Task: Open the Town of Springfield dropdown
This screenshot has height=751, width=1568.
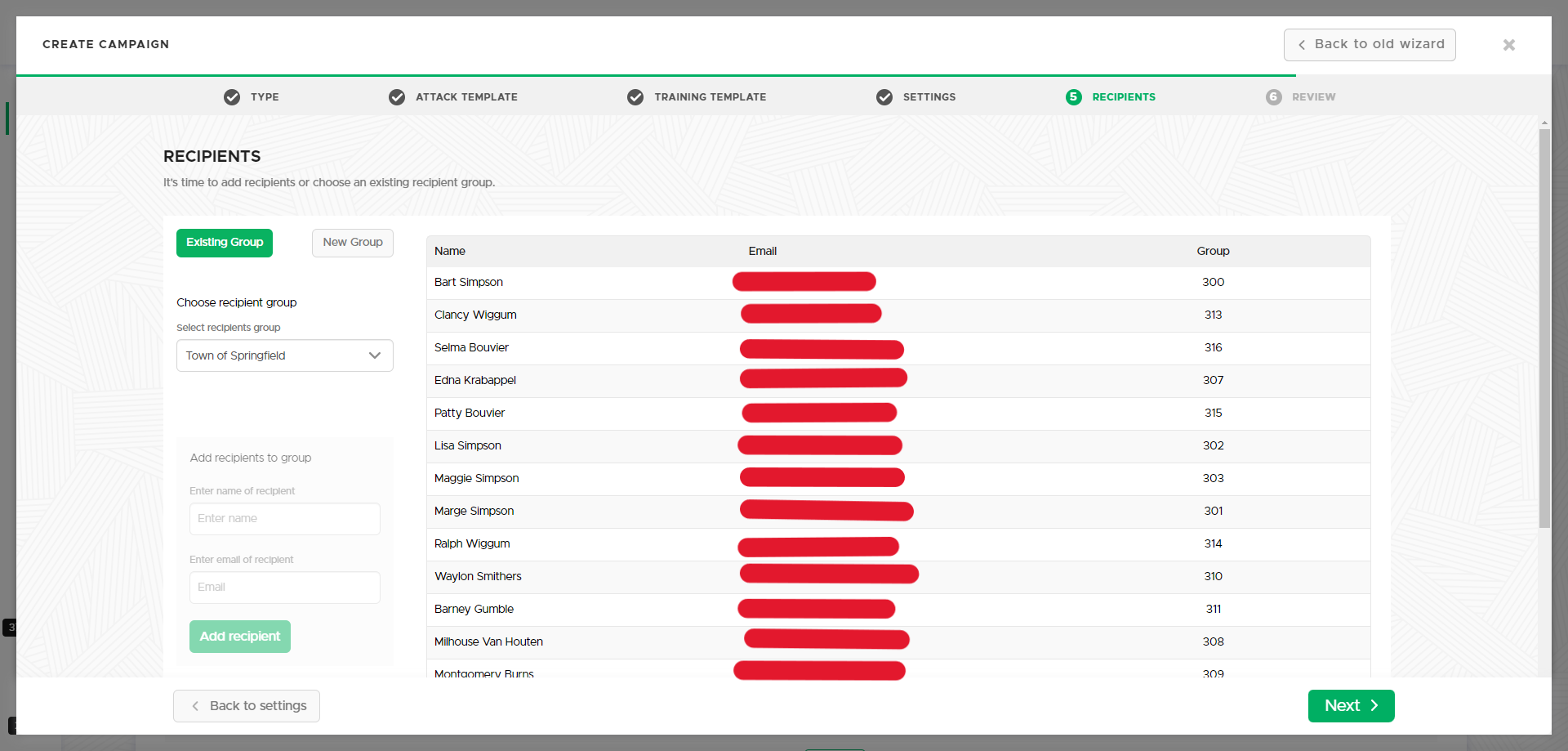Action: [285, 355]
